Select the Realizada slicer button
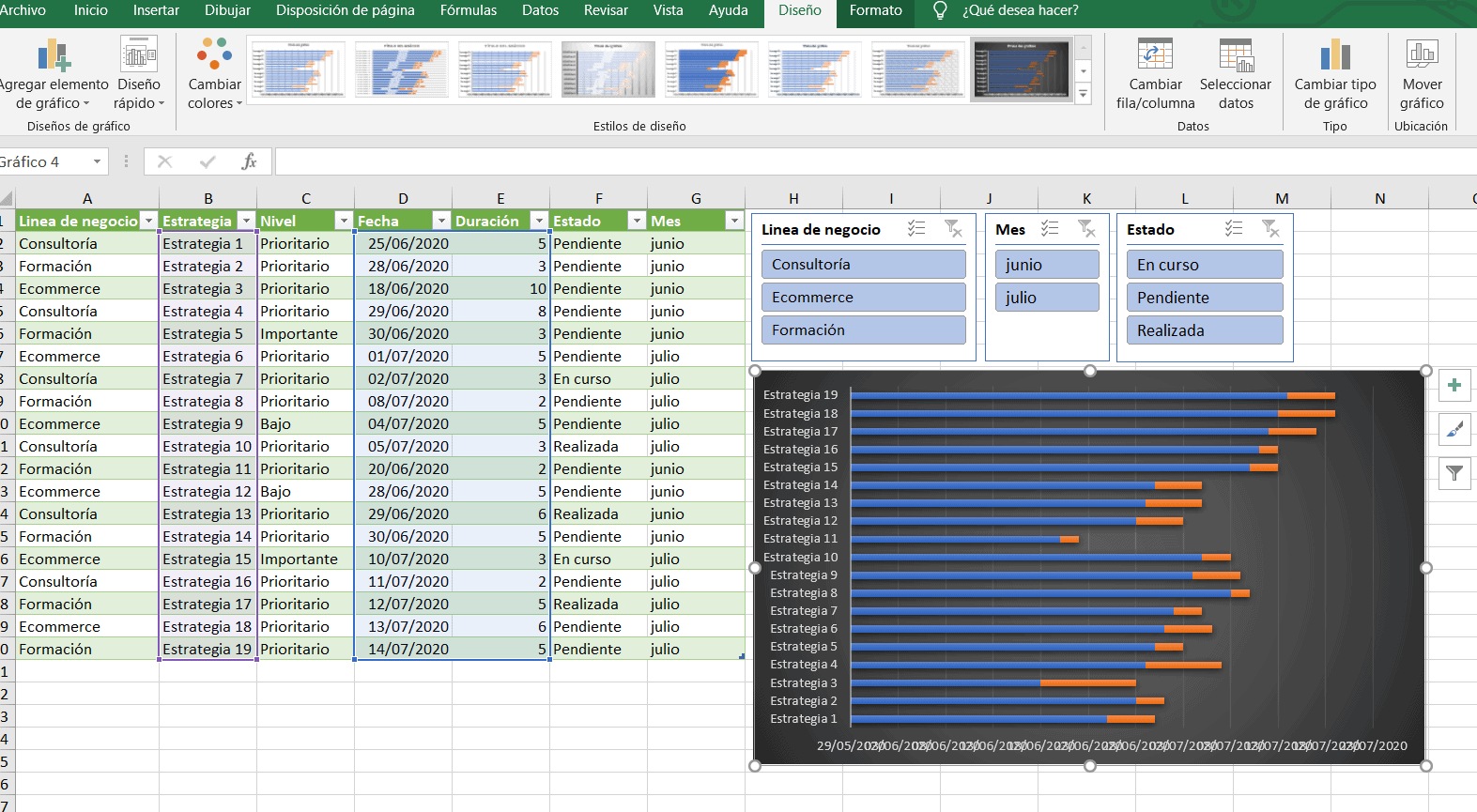This screenshot has width=1477, height=812. click(x=1204, y=330)
